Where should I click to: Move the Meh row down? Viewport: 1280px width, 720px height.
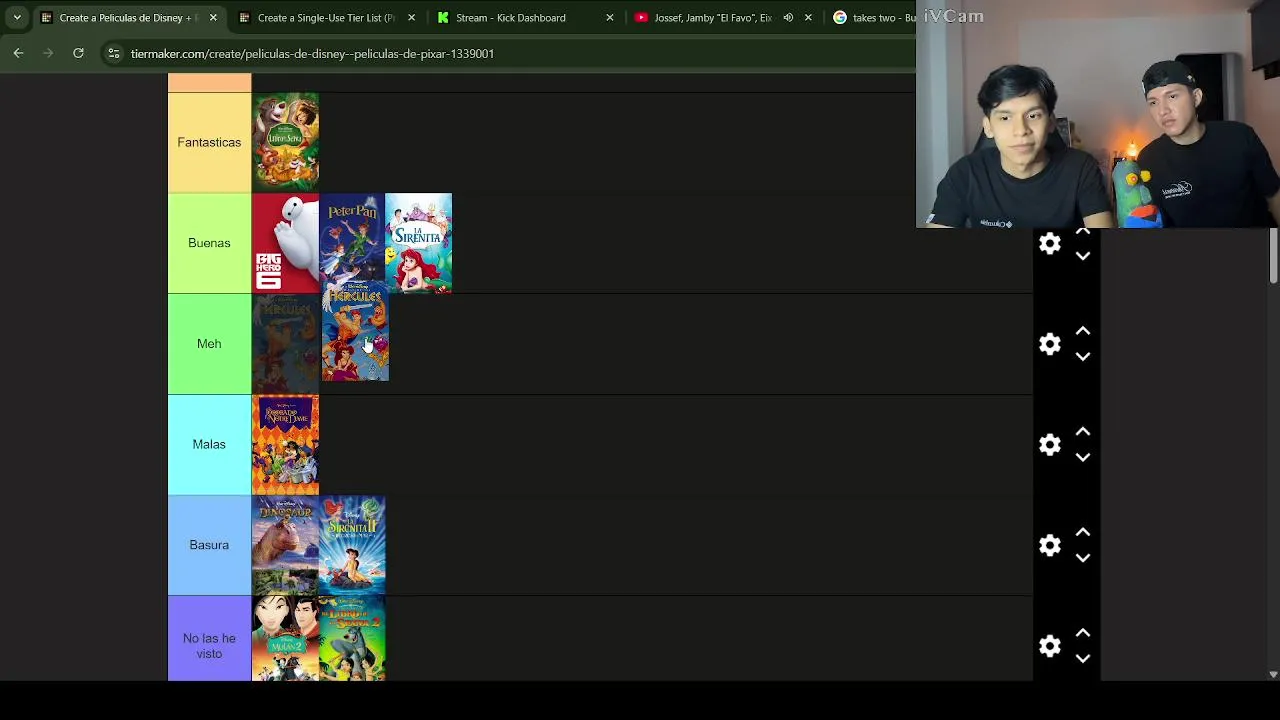(x=1082, y=356)
